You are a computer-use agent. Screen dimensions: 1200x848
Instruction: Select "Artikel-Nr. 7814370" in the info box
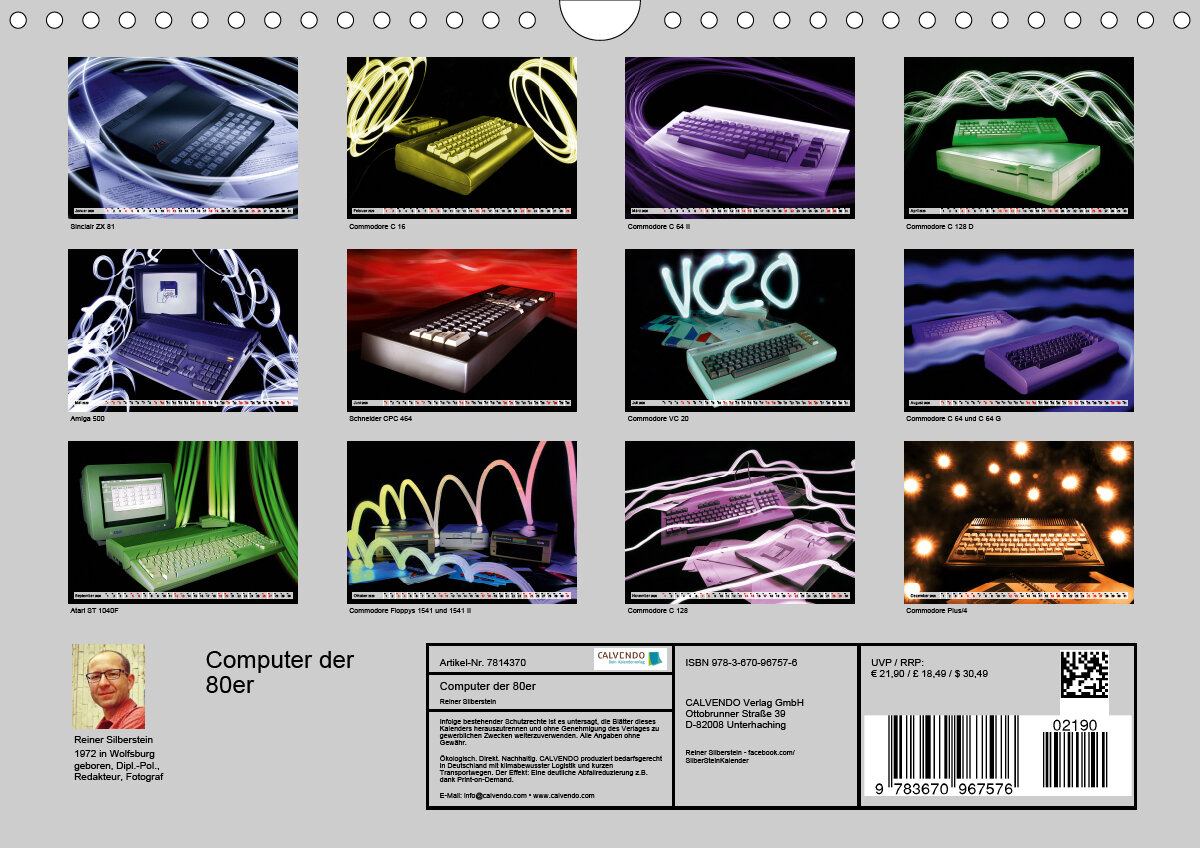point(483,663)
